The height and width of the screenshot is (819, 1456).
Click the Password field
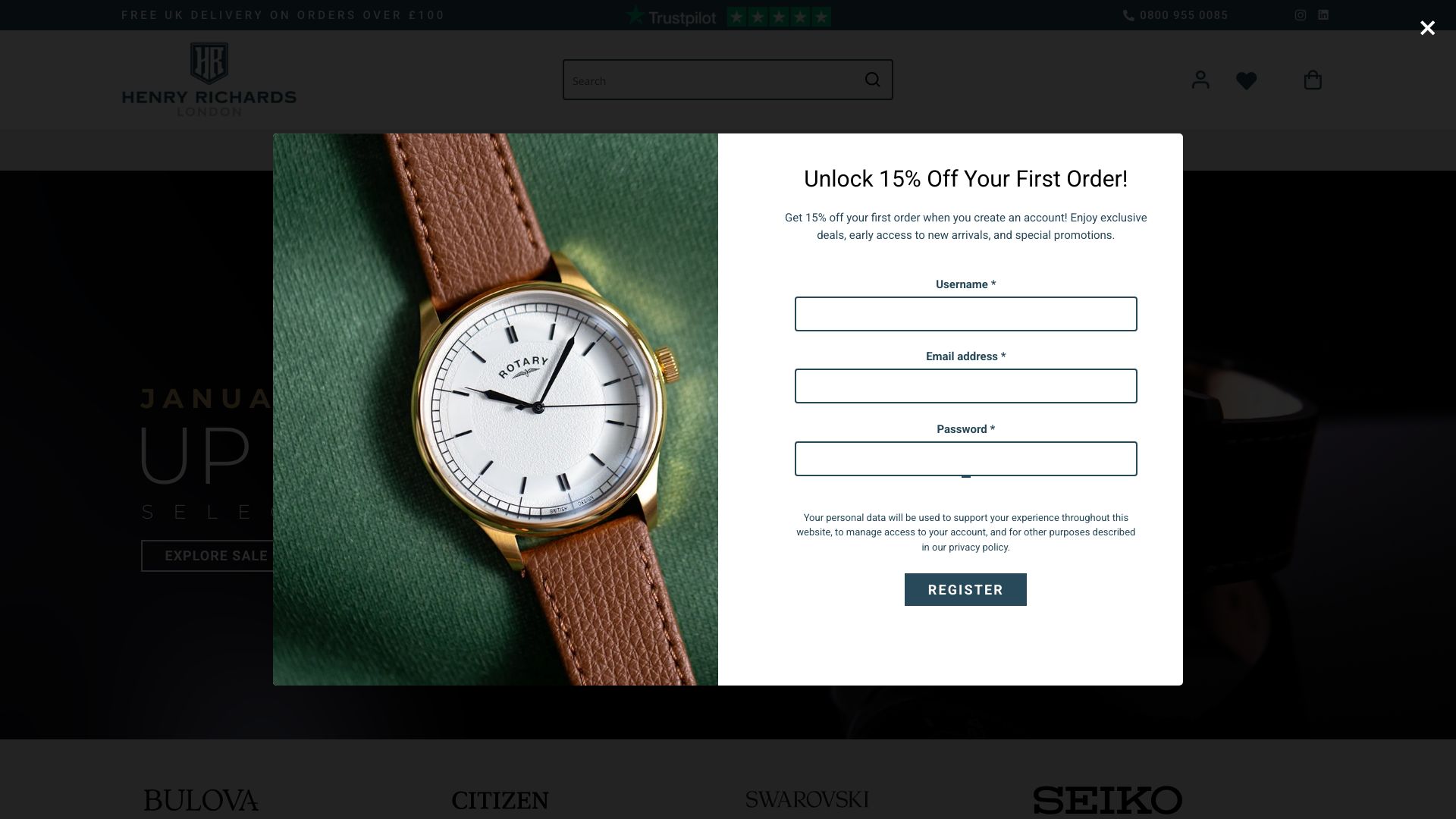[x=965, y=459]
